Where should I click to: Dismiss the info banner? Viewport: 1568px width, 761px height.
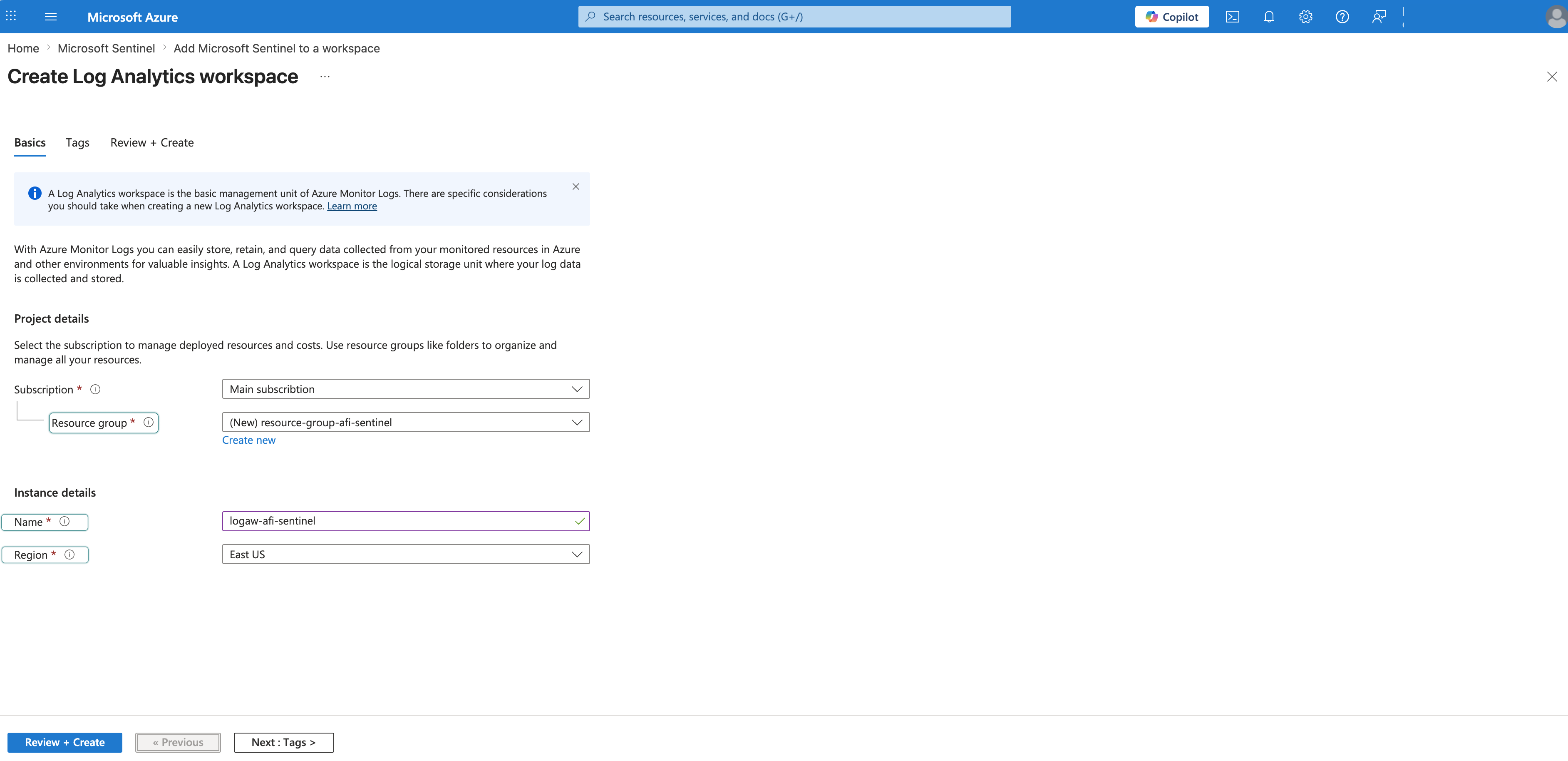click(576, 186)
